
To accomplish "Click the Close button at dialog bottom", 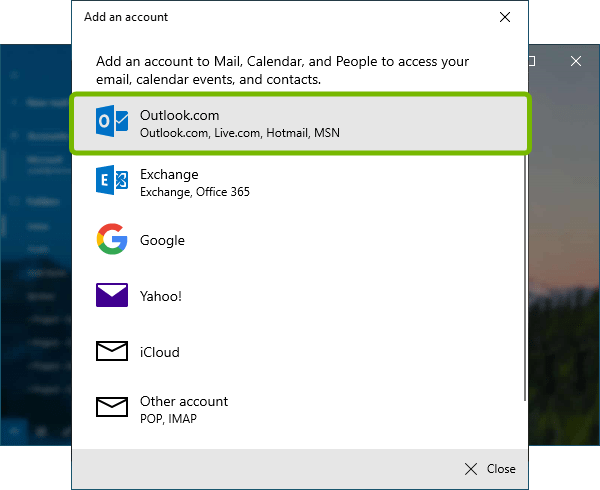I will [x=490, y=469].
